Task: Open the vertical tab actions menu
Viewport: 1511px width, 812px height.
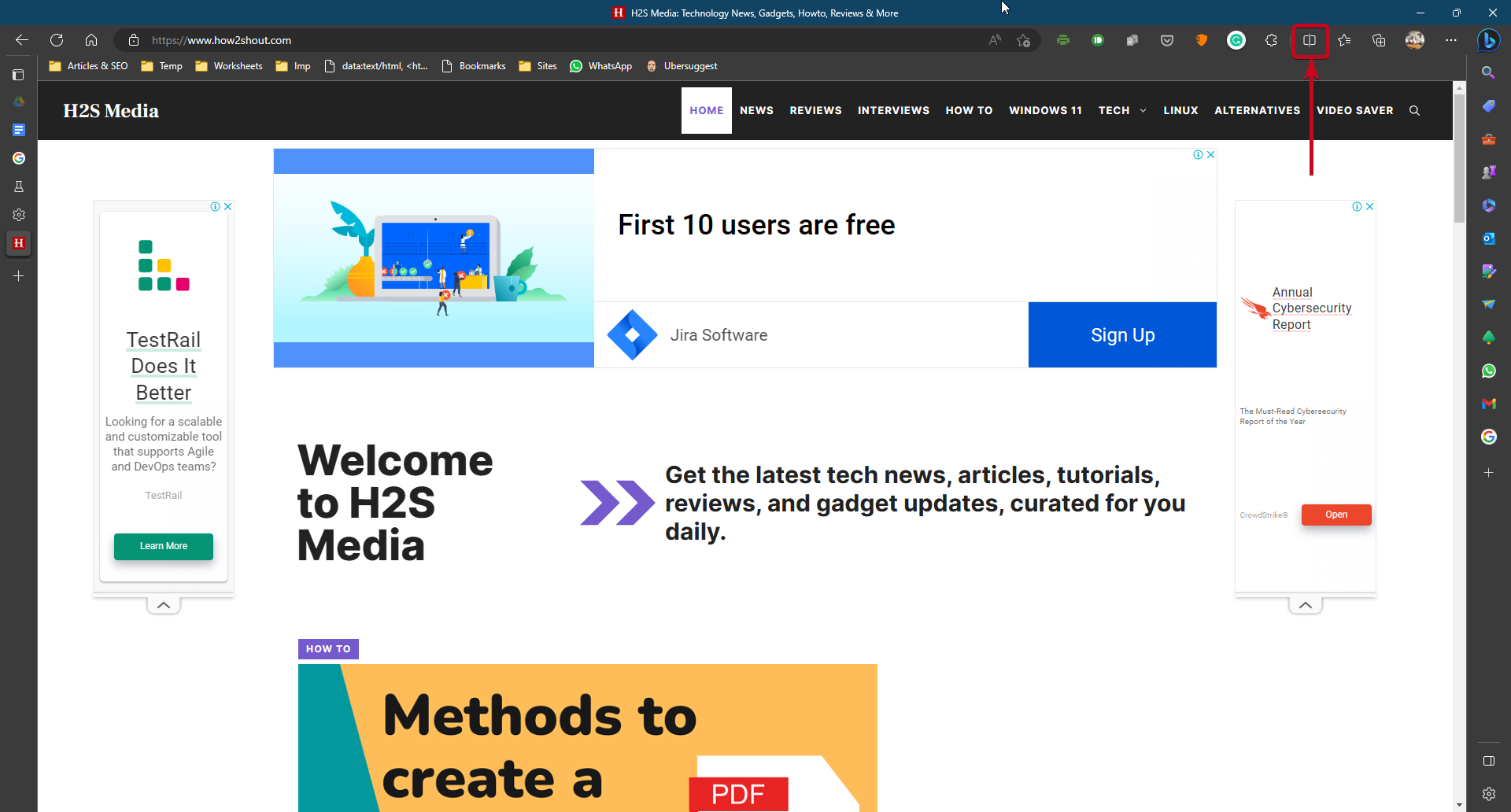Action: point(19,75)
